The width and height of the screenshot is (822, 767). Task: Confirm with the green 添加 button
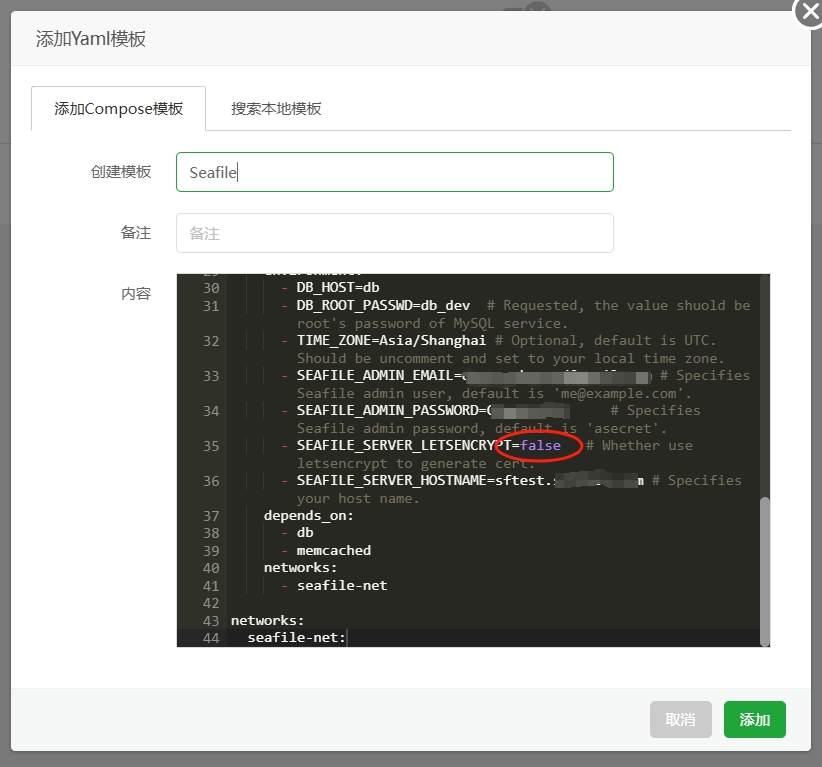pyautogui.click(x=754, y=719)
